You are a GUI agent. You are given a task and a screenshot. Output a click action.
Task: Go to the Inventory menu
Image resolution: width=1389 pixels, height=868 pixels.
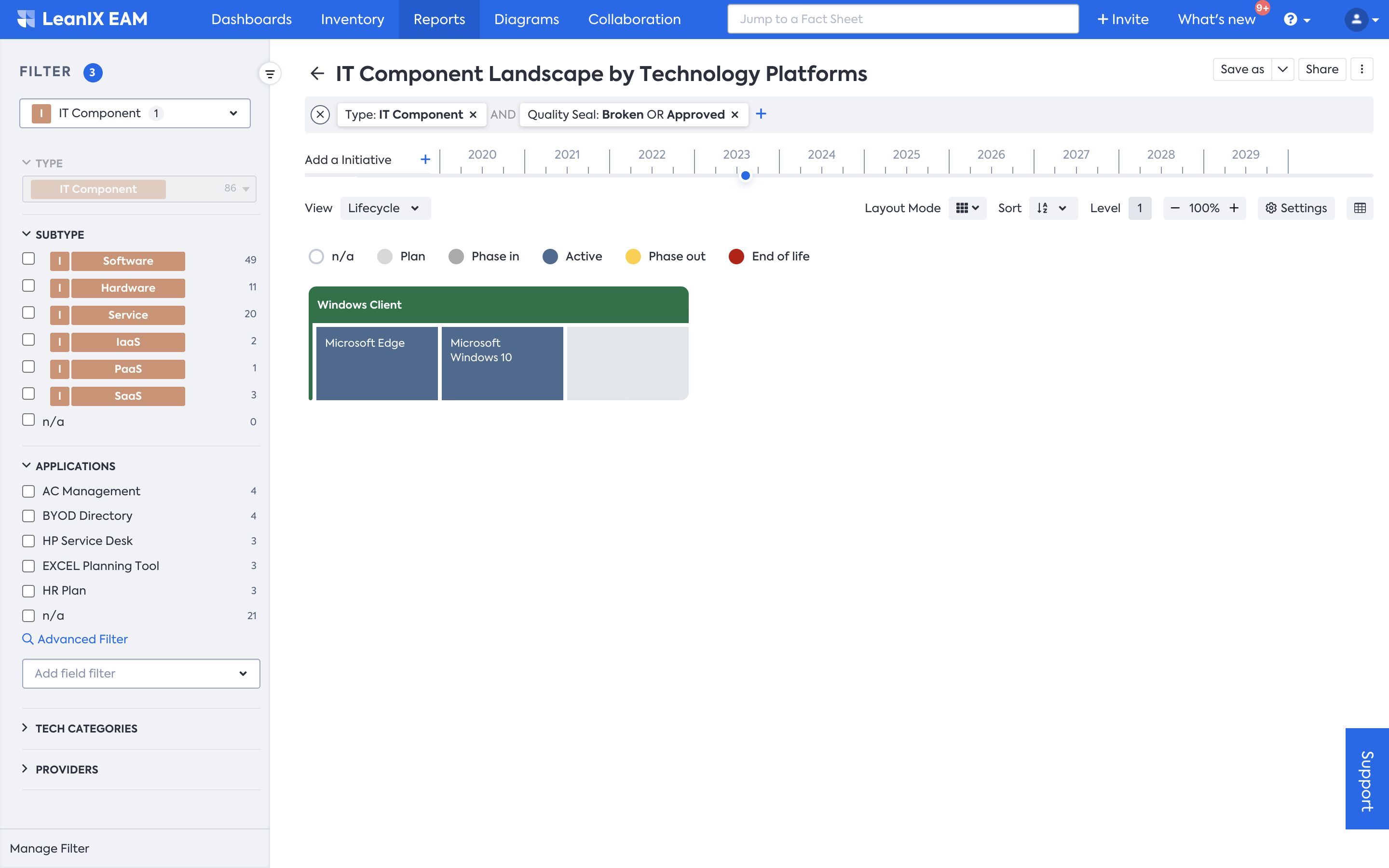point(353,19)
